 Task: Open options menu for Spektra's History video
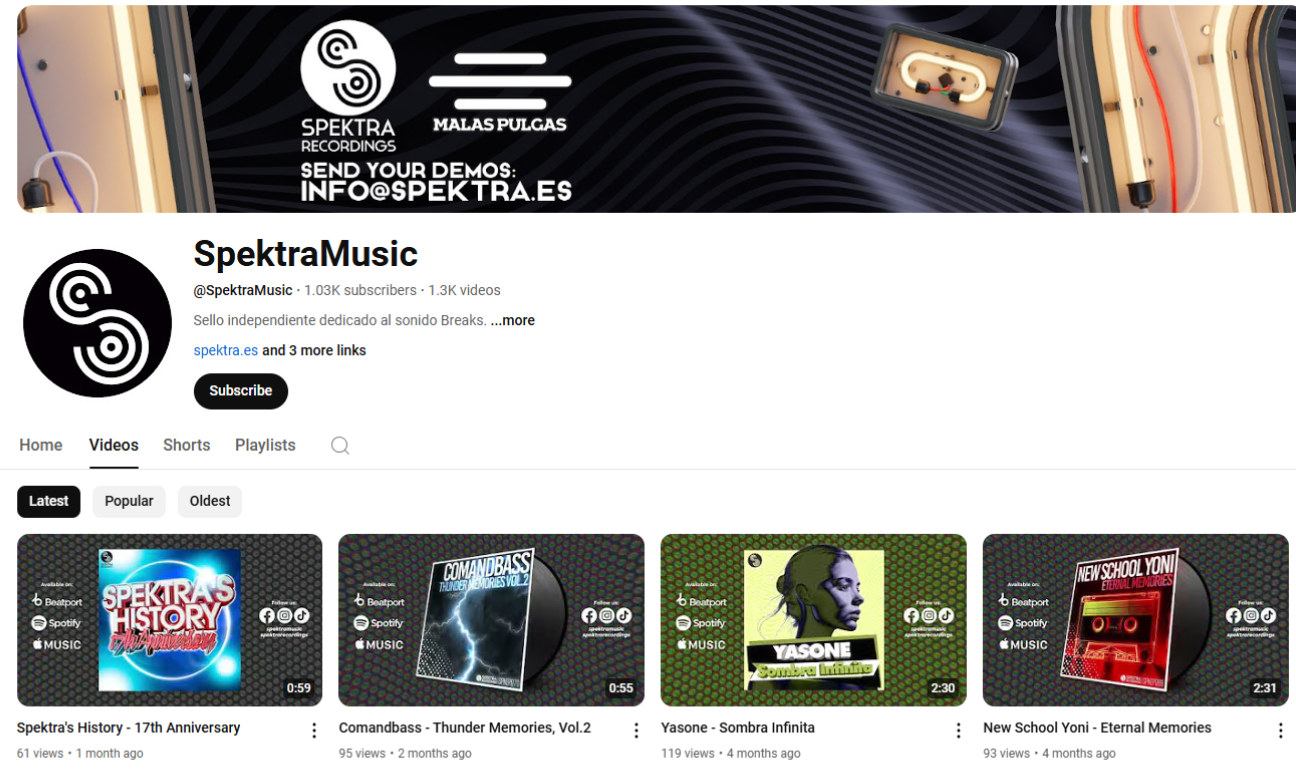[314, 730]
